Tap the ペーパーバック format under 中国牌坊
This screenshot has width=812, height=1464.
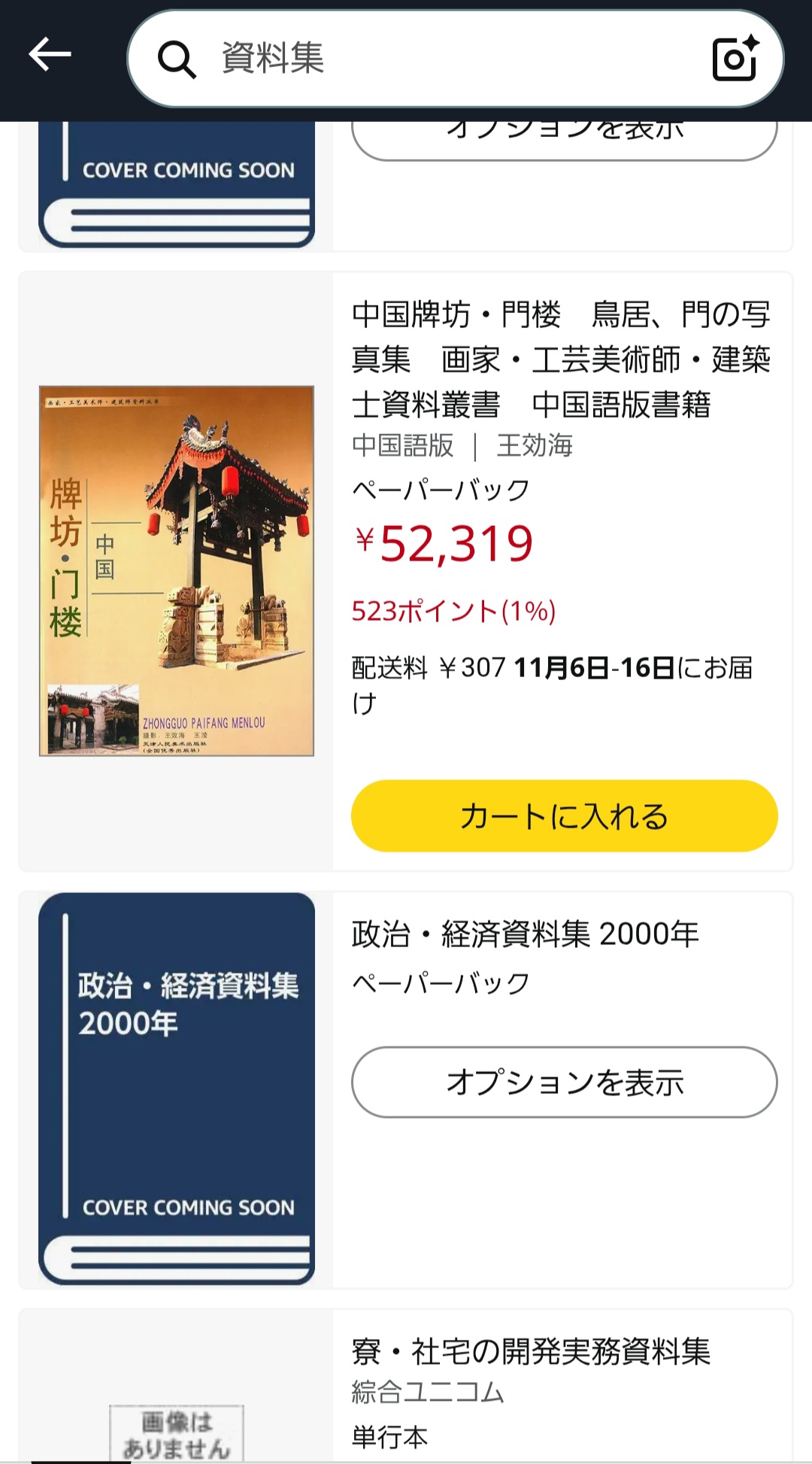tap(441, 491)
